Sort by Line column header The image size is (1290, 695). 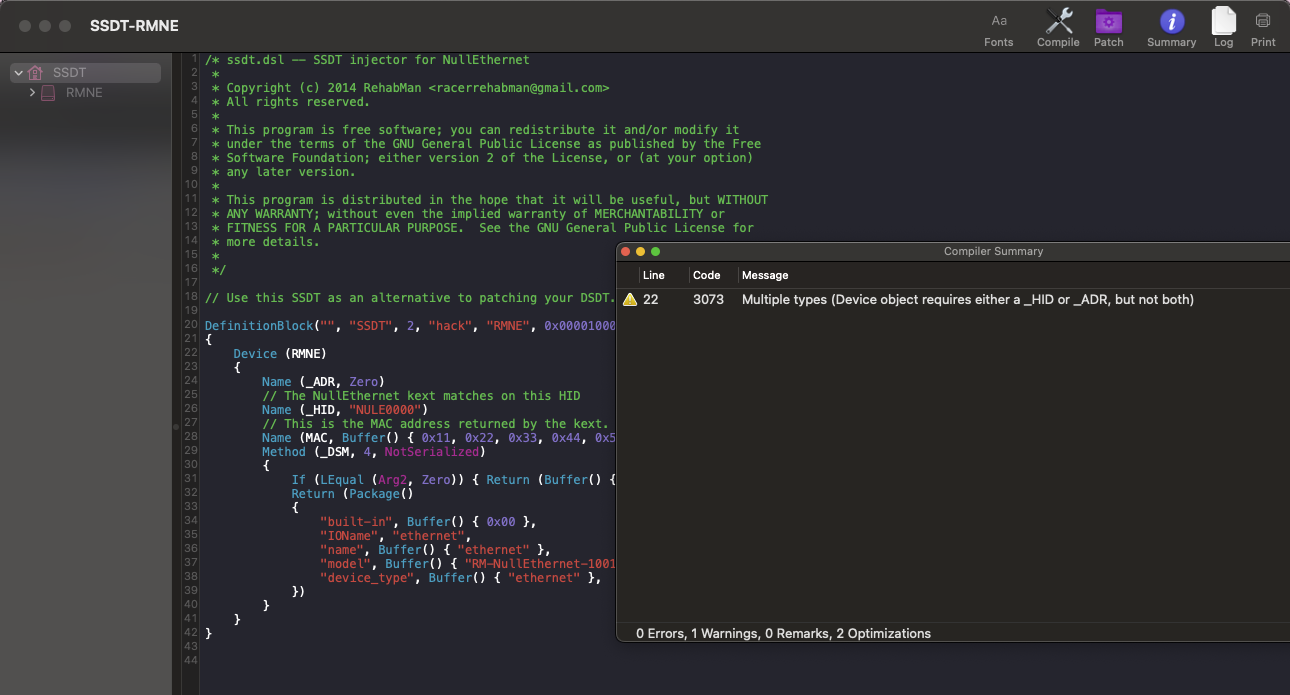click(x=653, y=275)
